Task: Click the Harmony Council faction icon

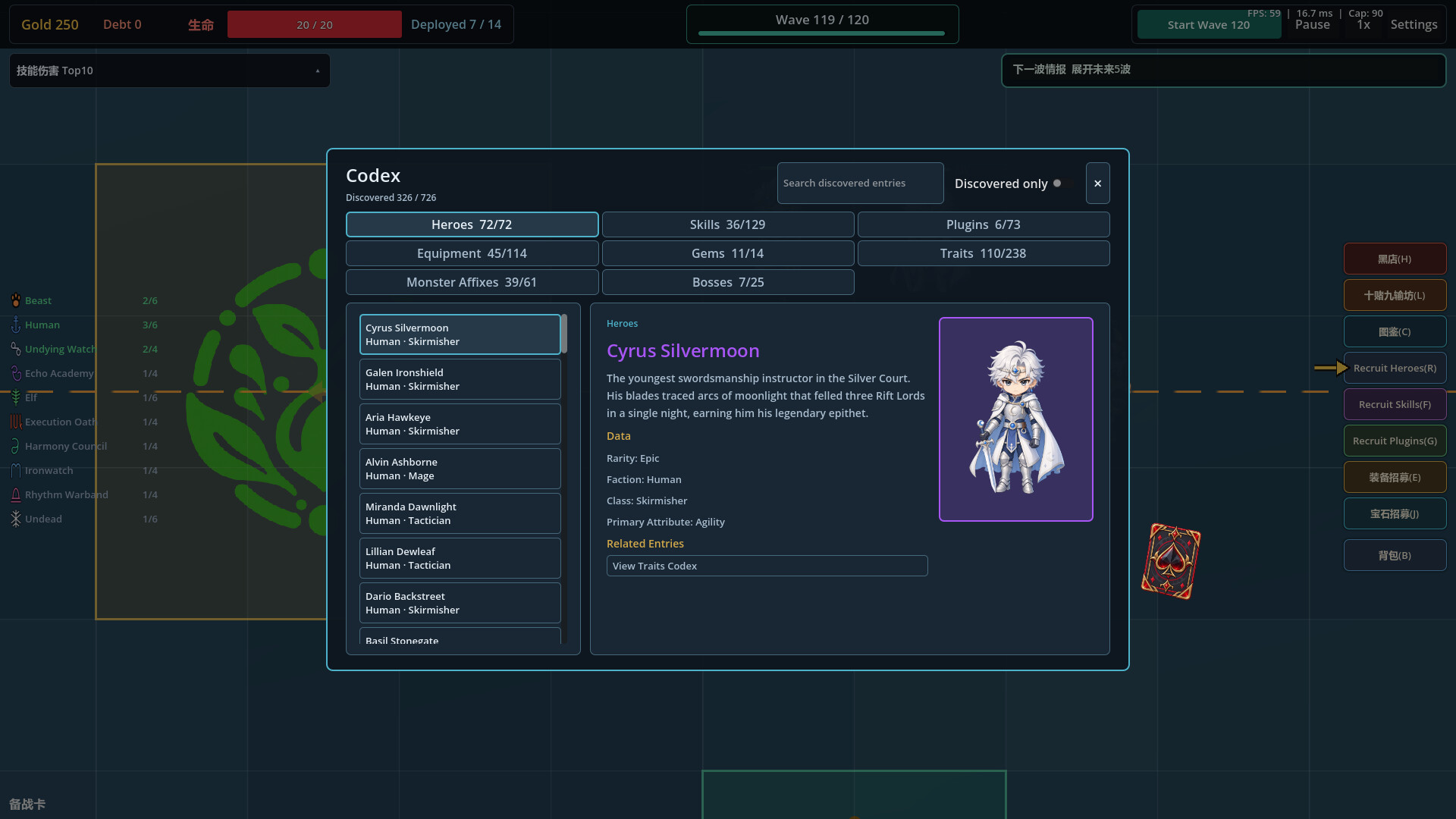Action: click(16, 446)
